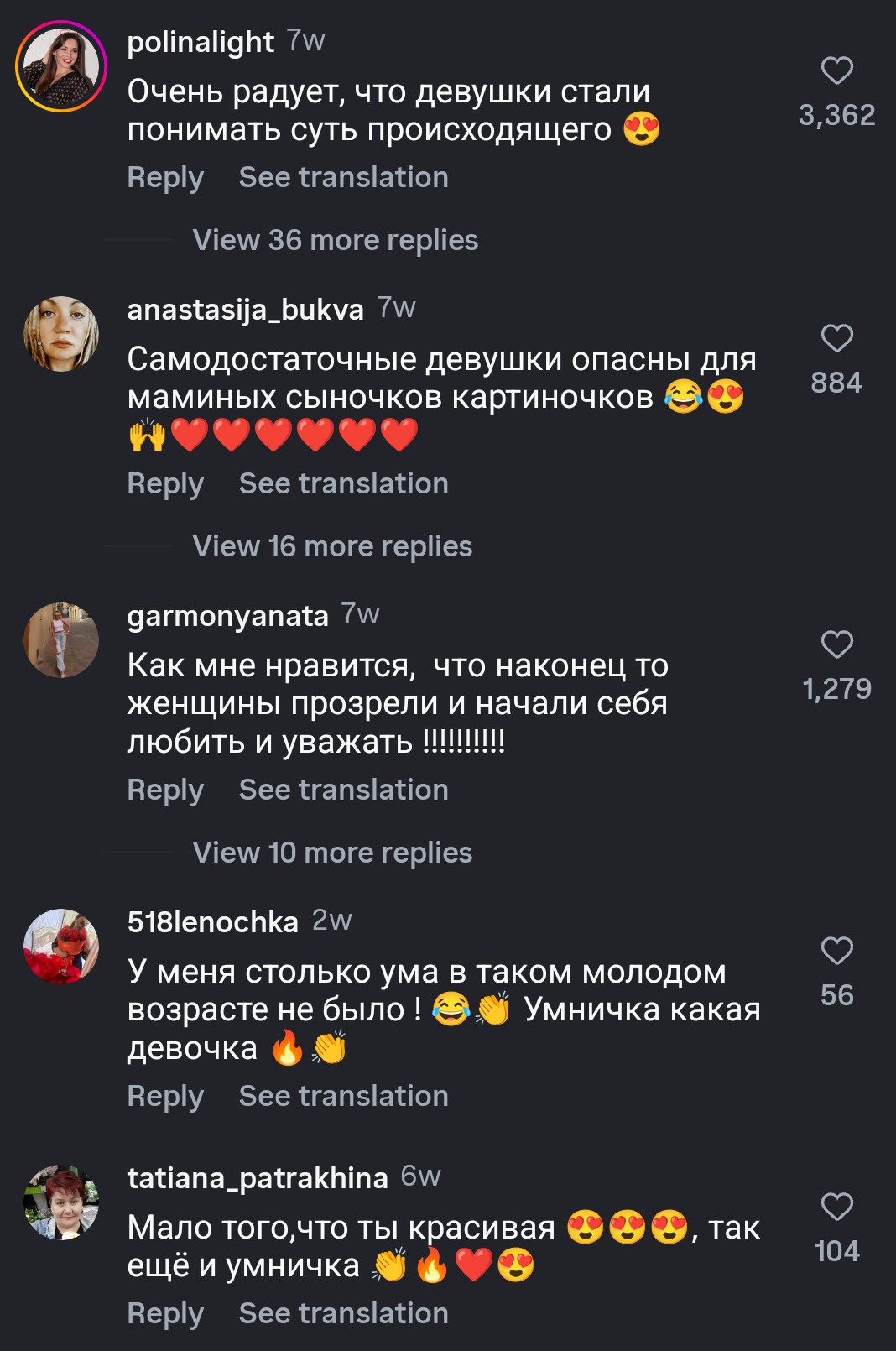Heart the 518lenochka comment
896x1351 pixels.
(x=836, y=952)
